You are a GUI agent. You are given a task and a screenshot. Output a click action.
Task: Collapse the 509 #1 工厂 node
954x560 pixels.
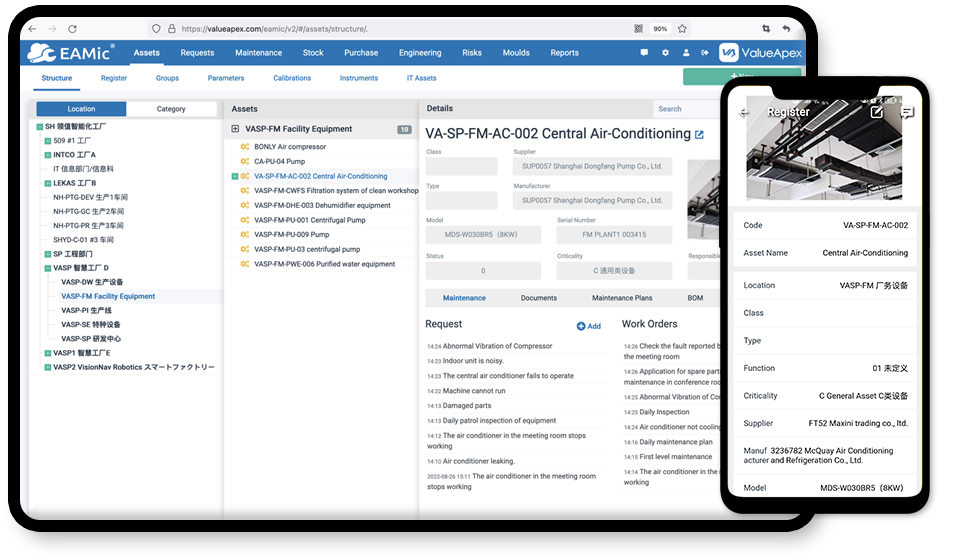pyautogui.click(x=47, y=141)
